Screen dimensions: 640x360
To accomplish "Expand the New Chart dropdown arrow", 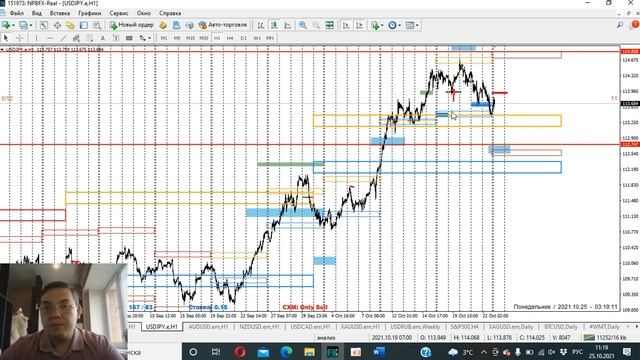I will [x=13, y=25].
